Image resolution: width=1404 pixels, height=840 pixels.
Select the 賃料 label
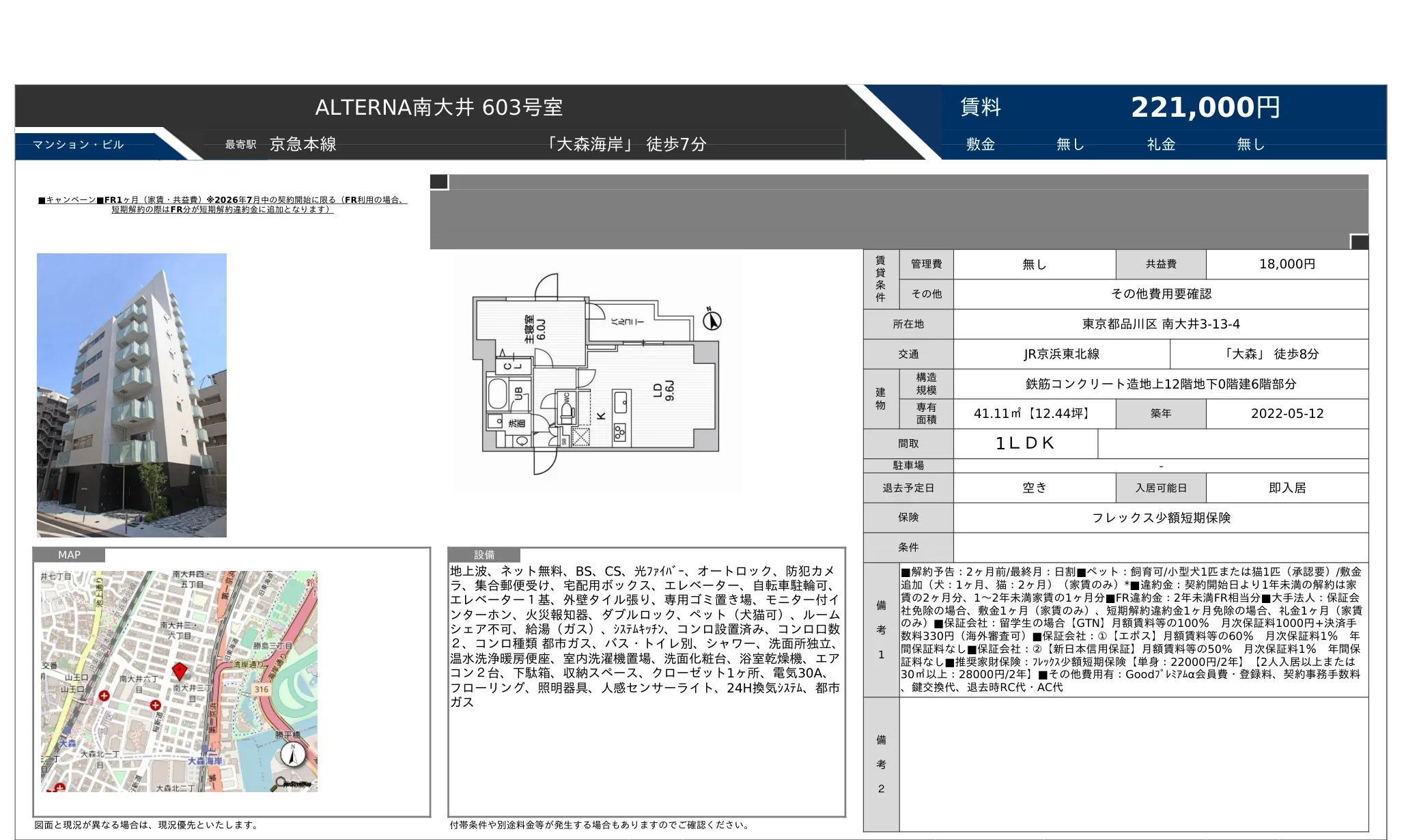click(x=981, y=107)
